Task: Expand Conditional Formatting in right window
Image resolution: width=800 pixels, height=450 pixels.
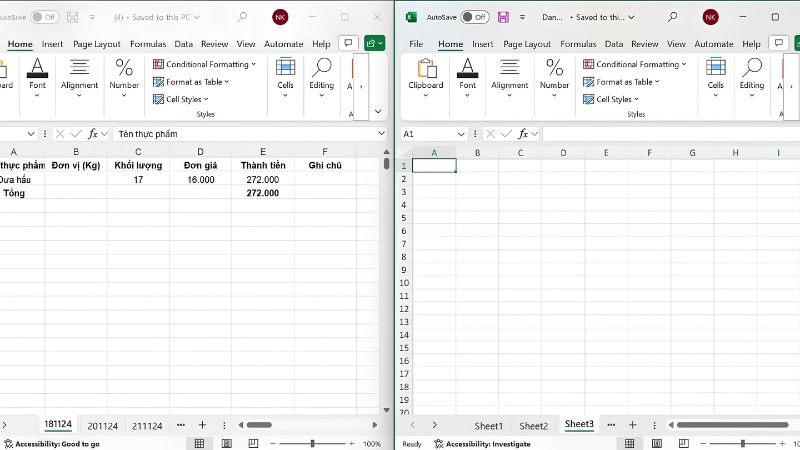Action: pos(635,64)
